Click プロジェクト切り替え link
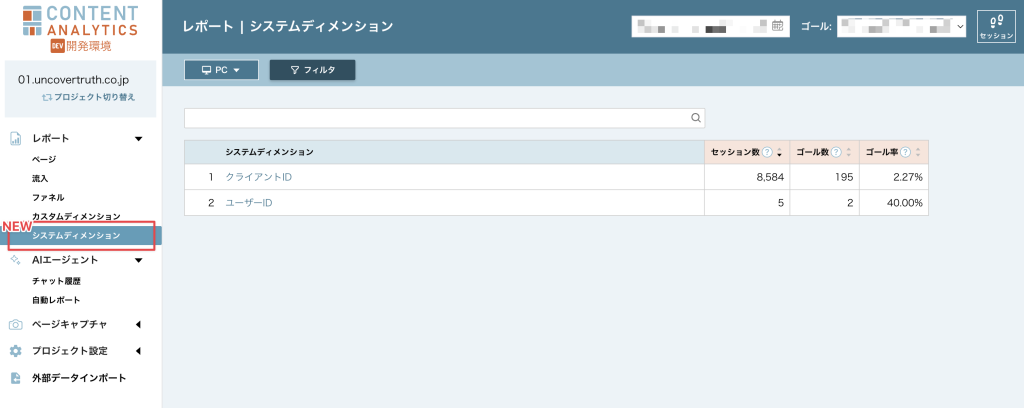 (x=88, y=97)
